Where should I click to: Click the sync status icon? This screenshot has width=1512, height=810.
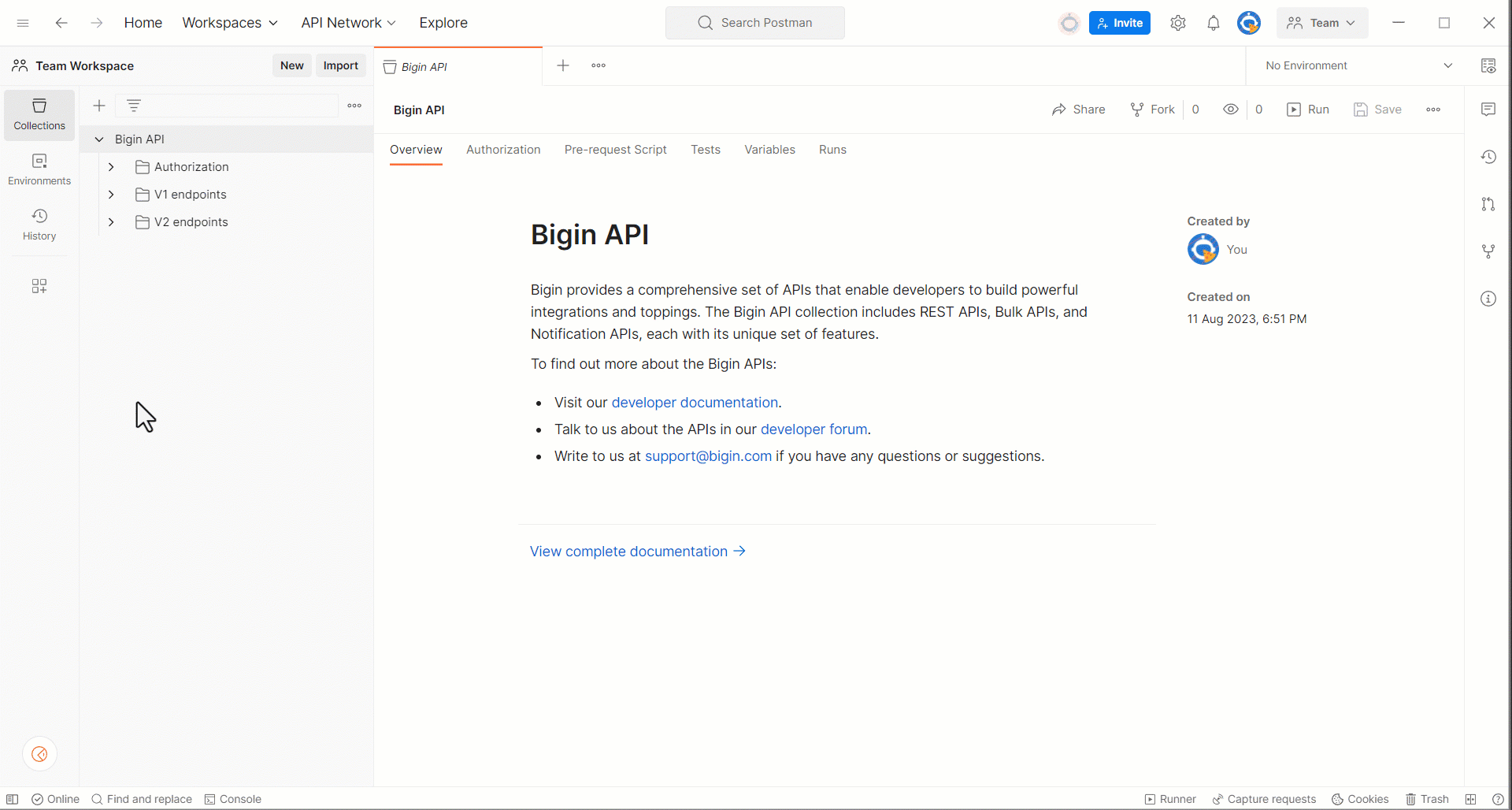point(1069,23)
